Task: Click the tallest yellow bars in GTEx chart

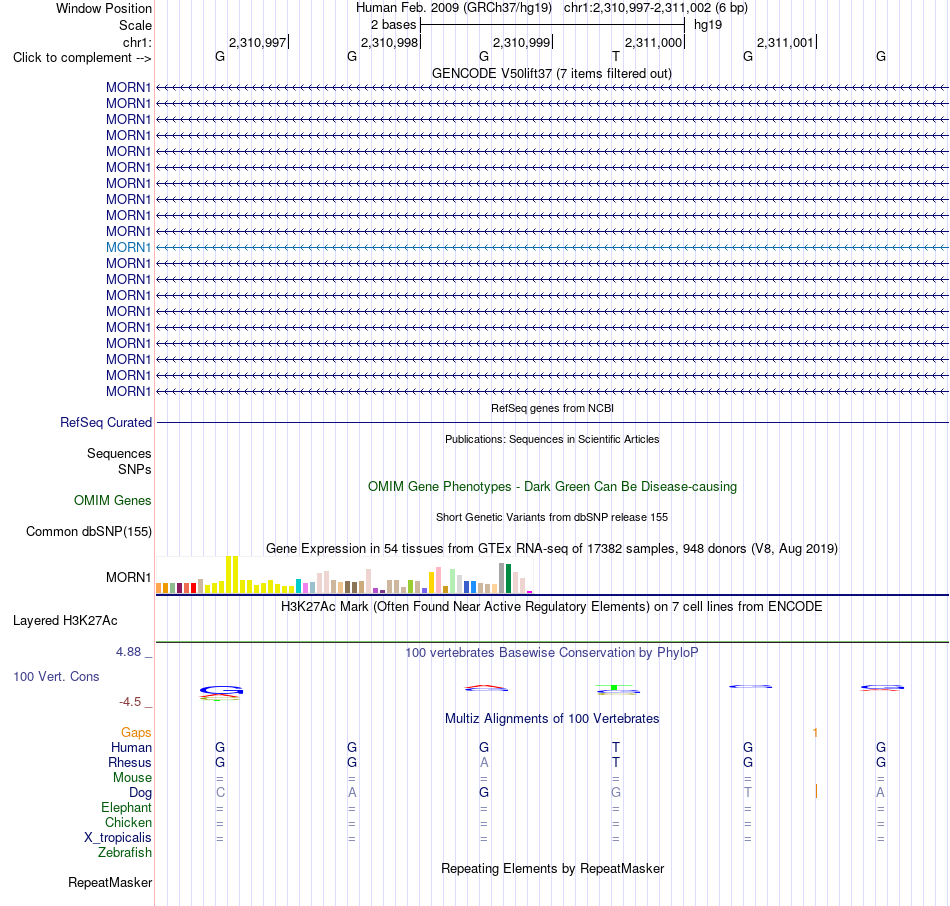Action: point(232,575)
